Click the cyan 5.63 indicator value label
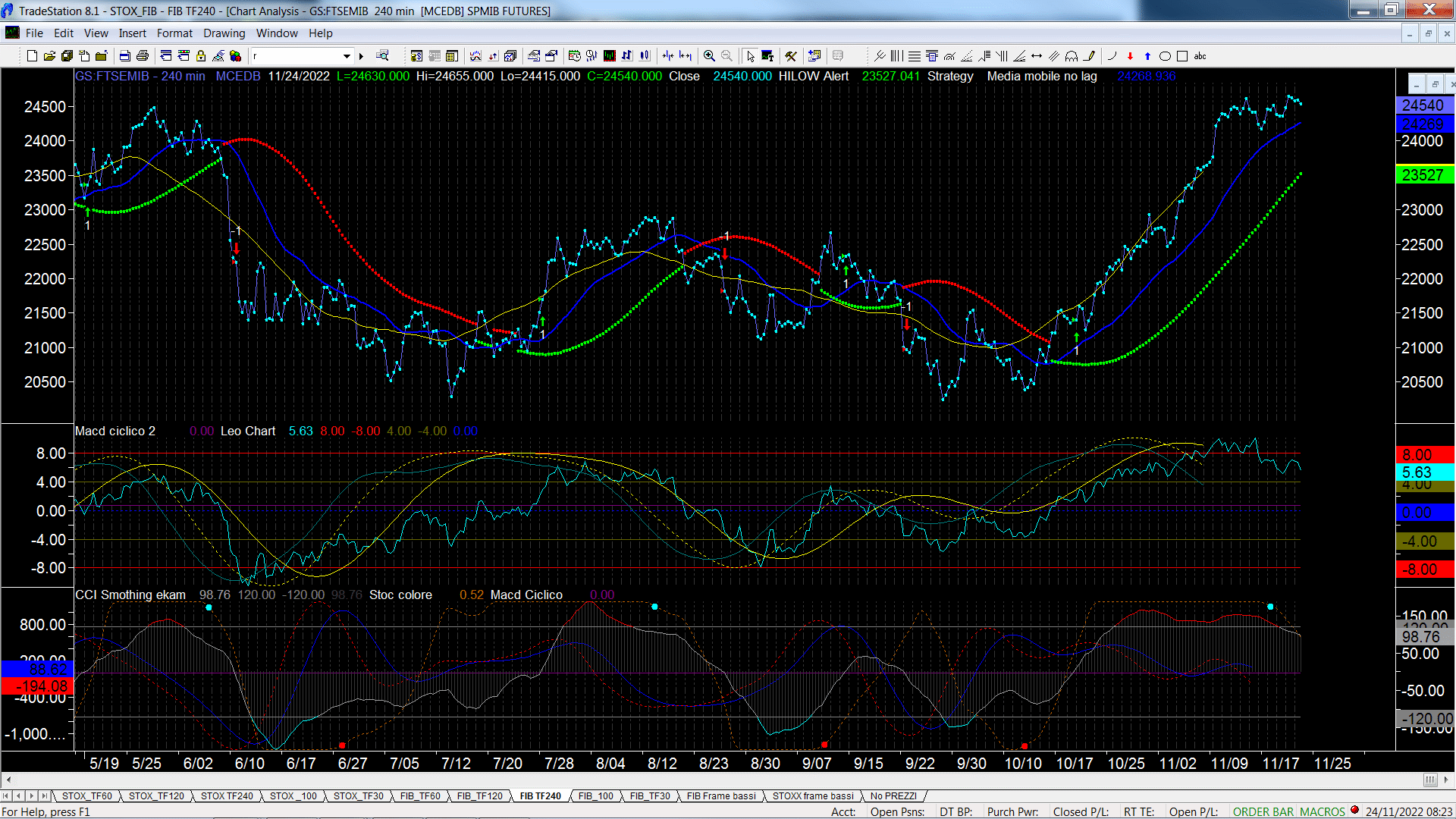 [x=1423, y=472]
